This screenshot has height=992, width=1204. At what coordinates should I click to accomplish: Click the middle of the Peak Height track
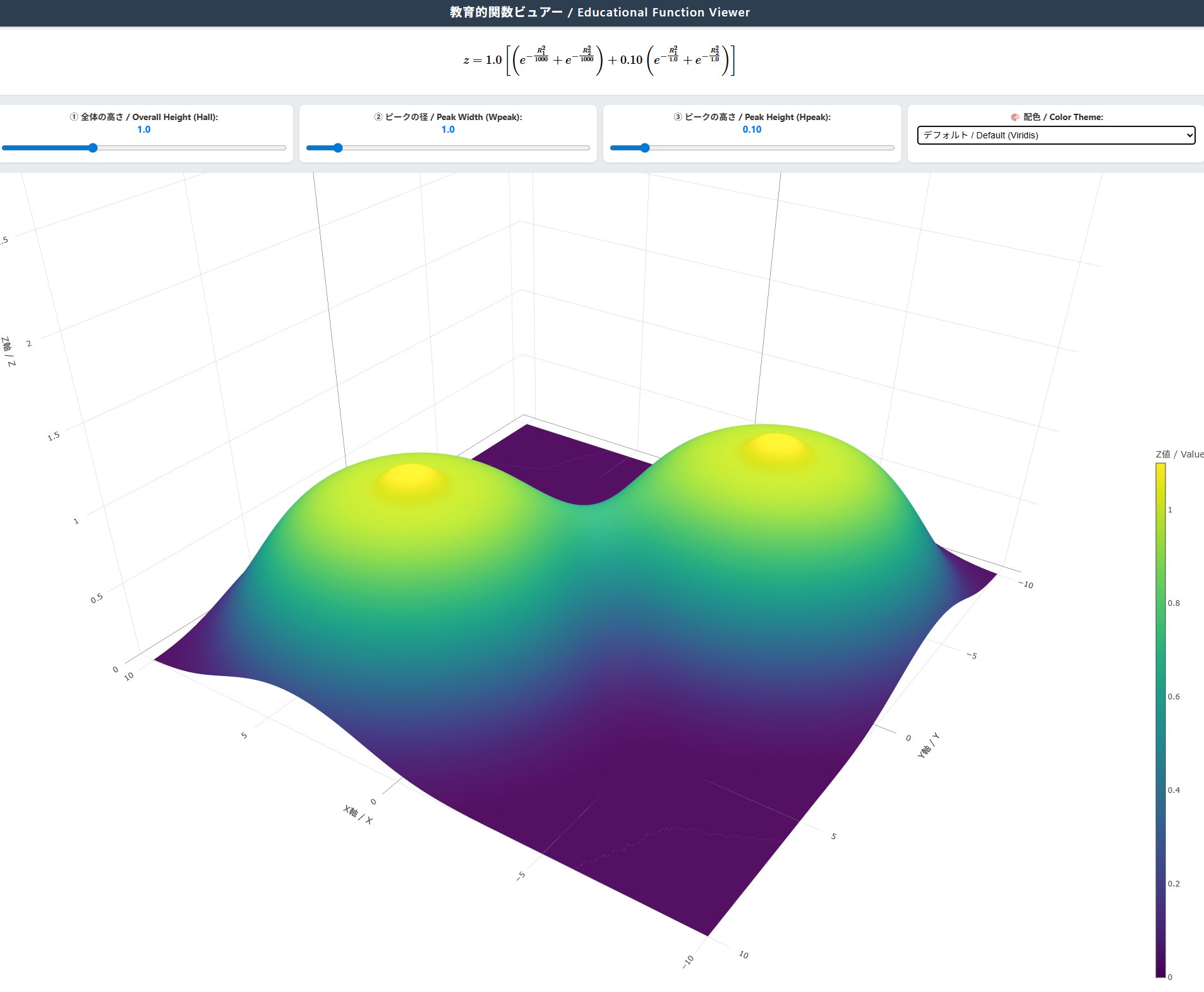(x=752, y=148)
